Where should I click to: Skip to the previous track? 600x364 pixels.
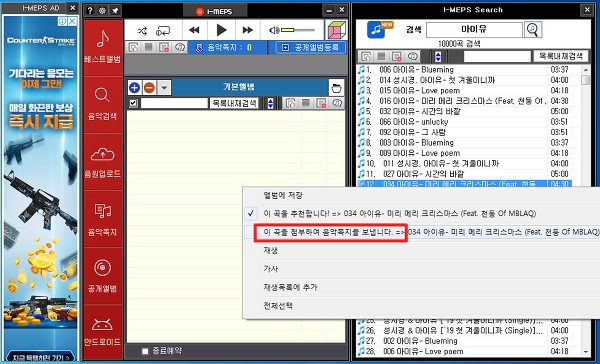(194, 30)
